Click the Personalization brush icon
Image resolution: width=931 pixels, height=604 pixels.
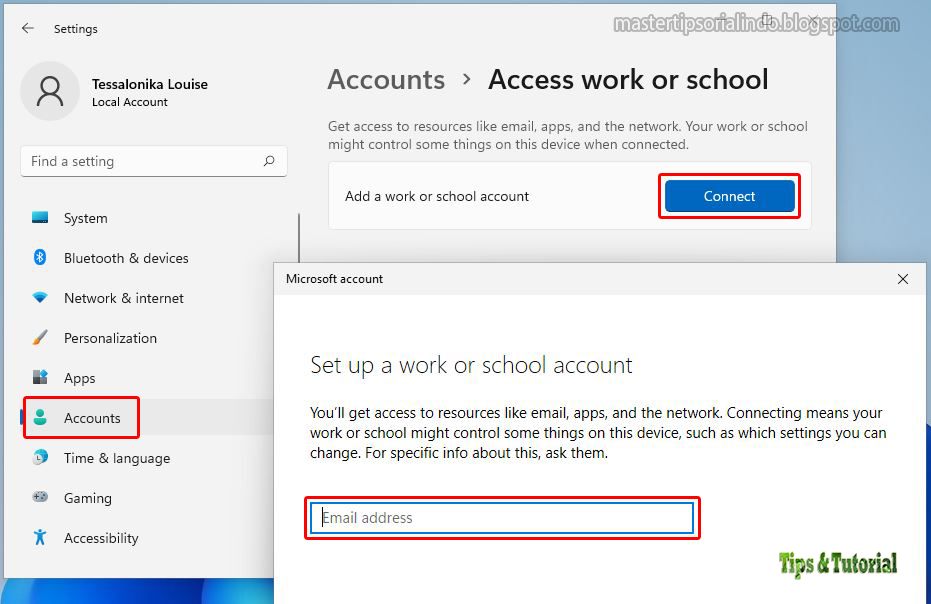click(x=40, y=338)
